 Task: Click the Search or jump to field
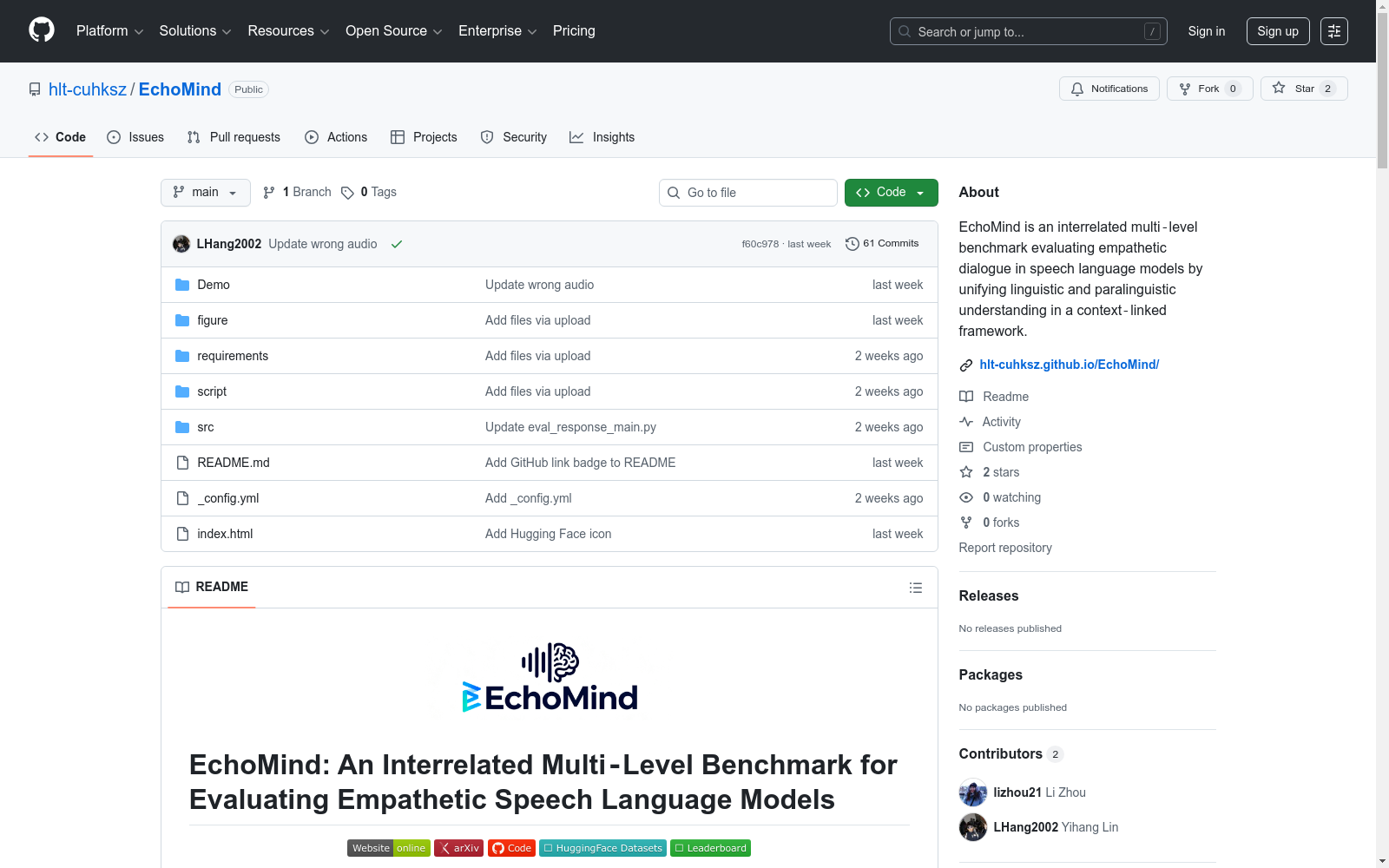click(1029, 31)
